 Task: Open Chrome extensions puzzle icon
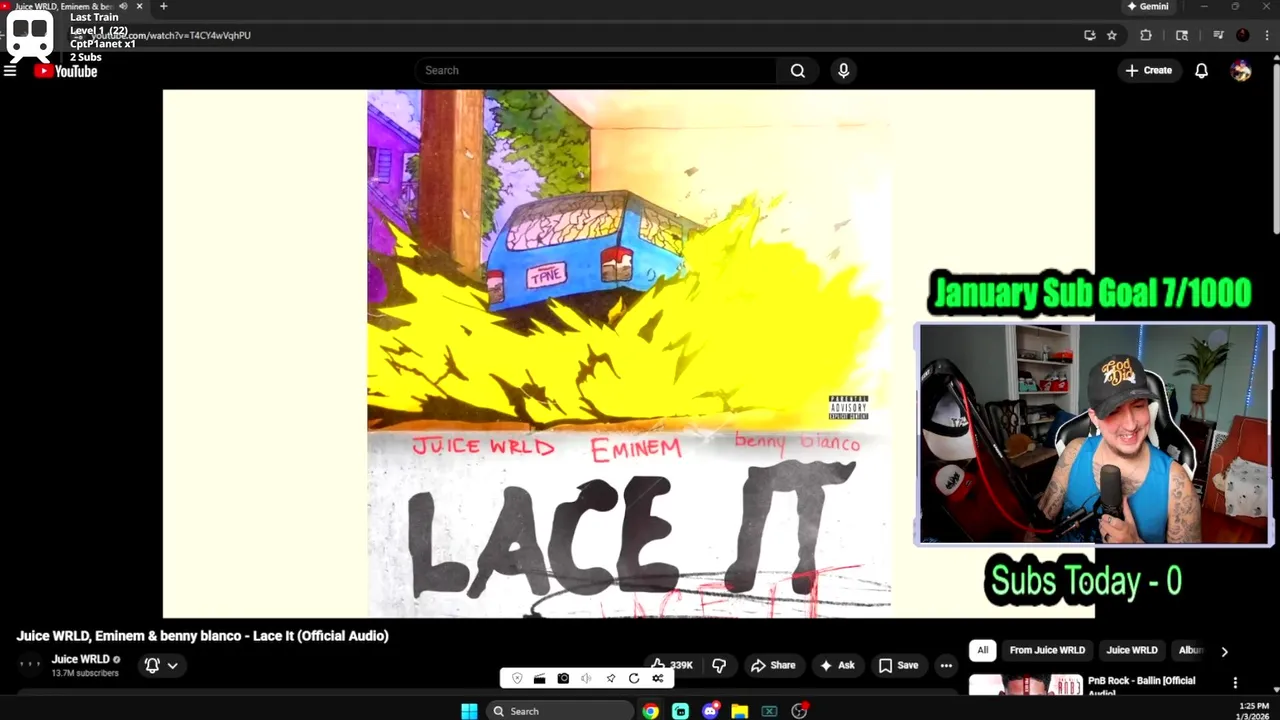pyautogui.click(x=1146, y=35)
